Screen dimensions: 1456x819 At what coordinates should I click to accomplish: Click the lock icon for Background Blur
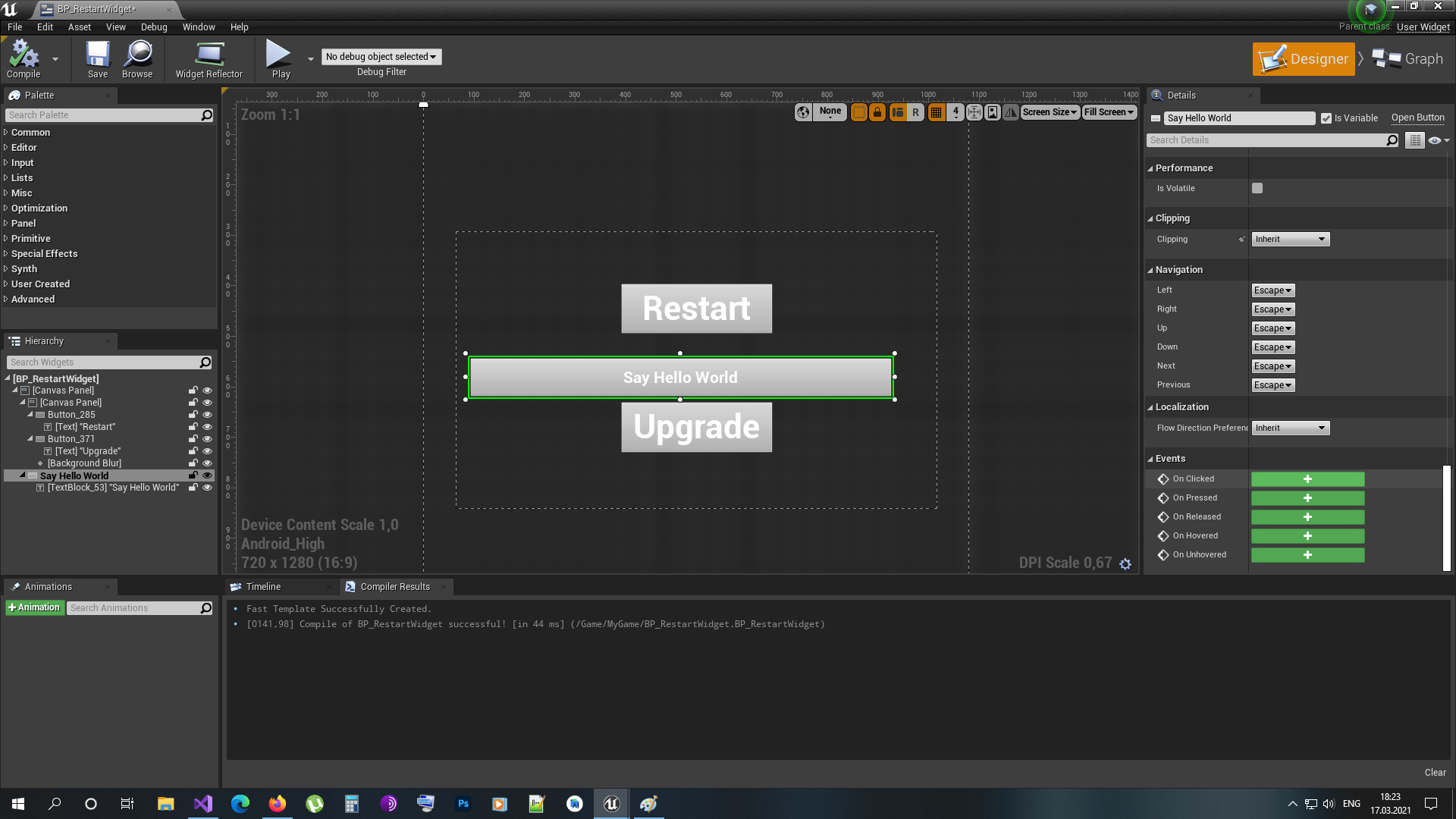(193, 463)
